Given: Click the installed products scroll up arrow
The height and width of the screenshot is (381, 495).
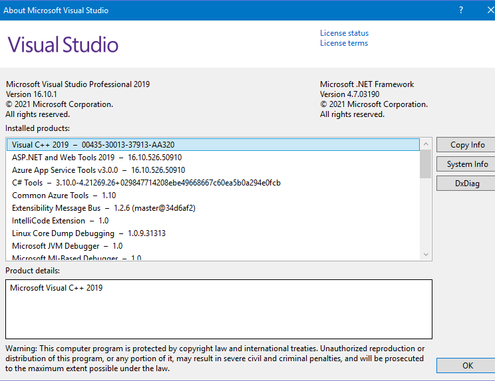Looking at the screenshot, I should pyautogui.click(x=426, y=144).
